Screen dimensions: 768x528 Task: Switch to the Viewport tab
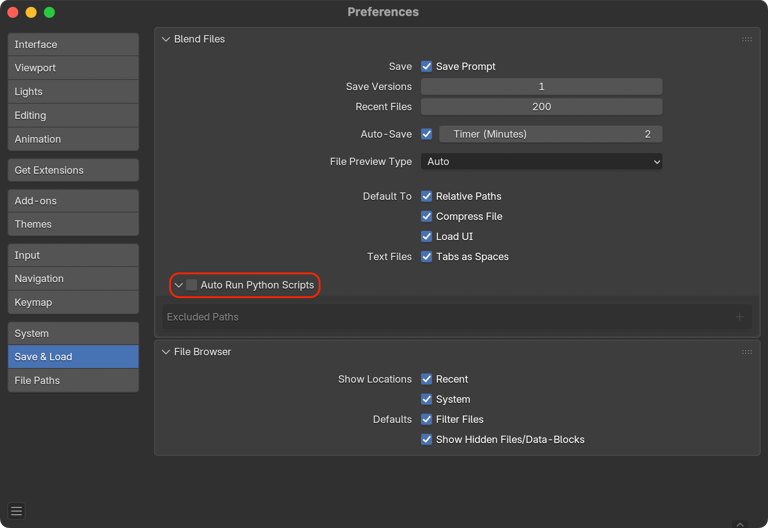coord(73,68)
